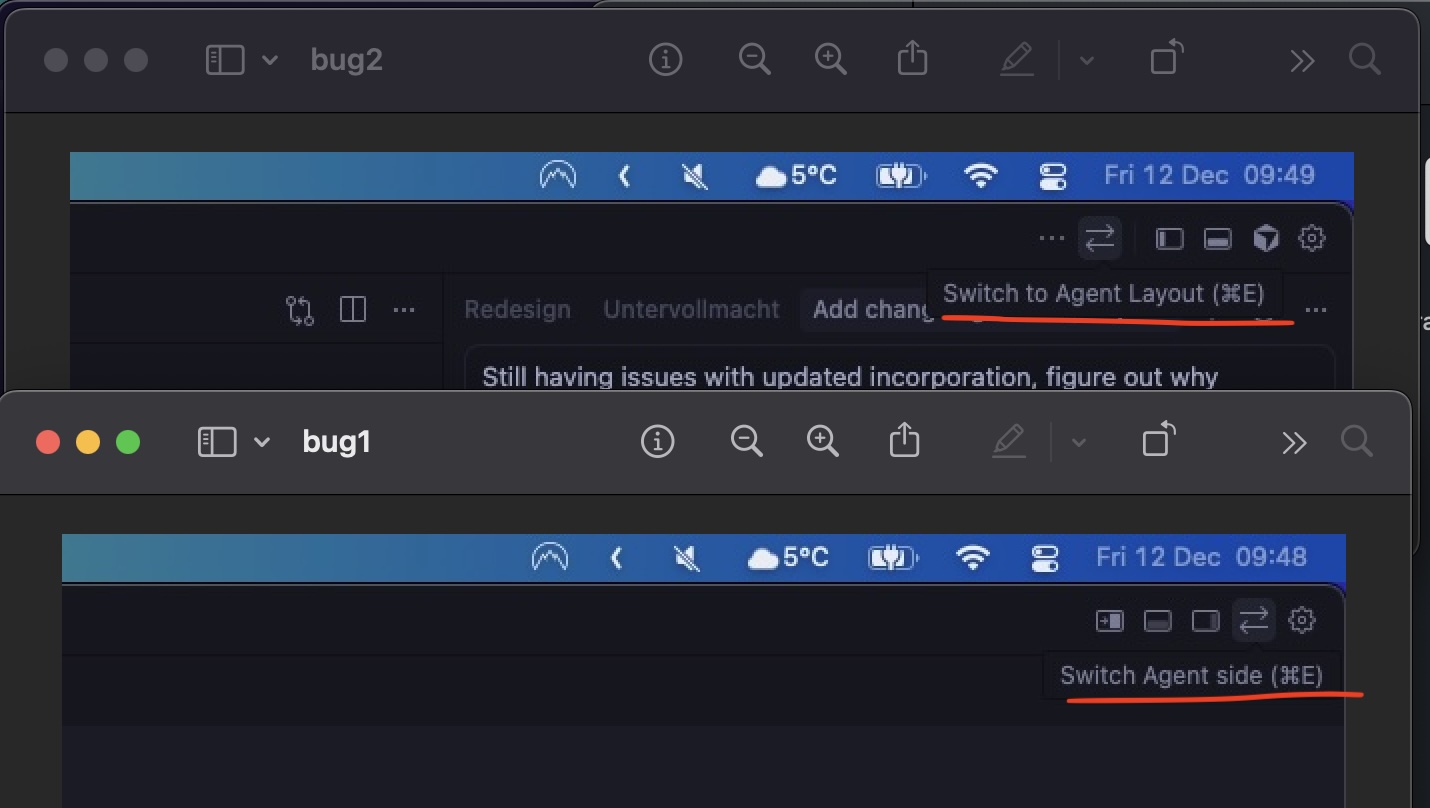Toggle sidebar view in bug1 window
1430x808 pixels.
click(x=217, y=442)
